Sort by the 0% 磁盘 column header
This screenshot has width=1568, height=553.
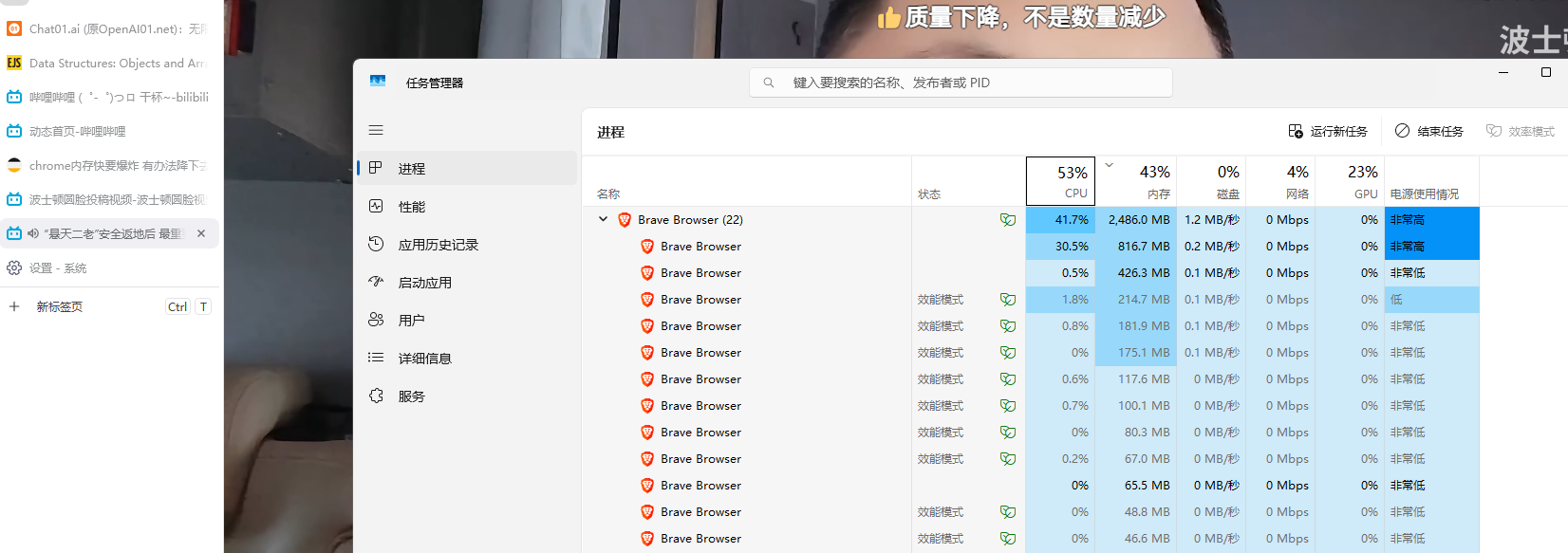pos(1211,181)
